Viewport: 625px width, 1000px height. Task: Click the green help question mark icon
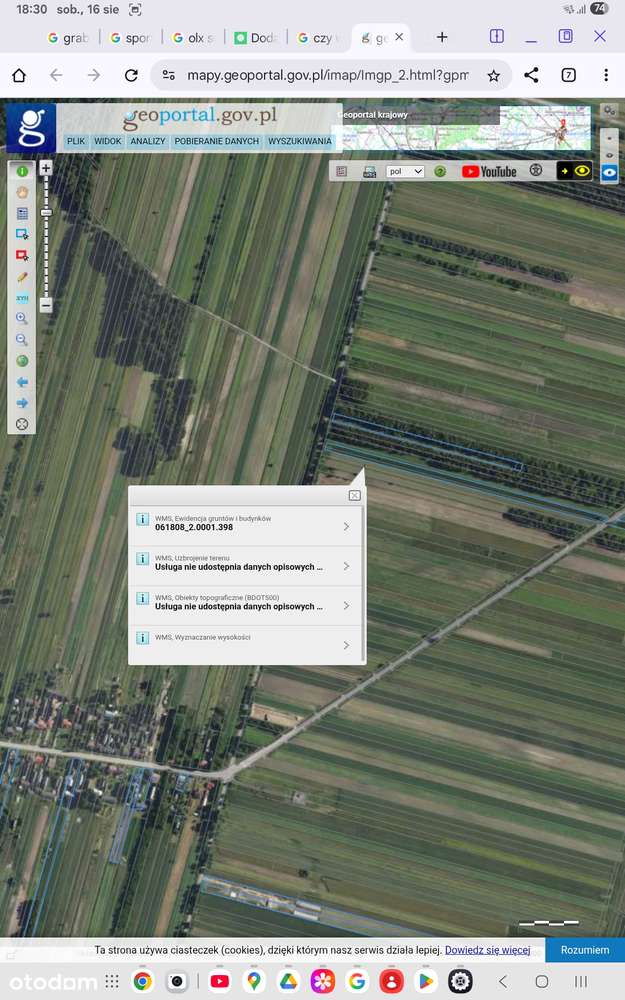click(440, 172)
